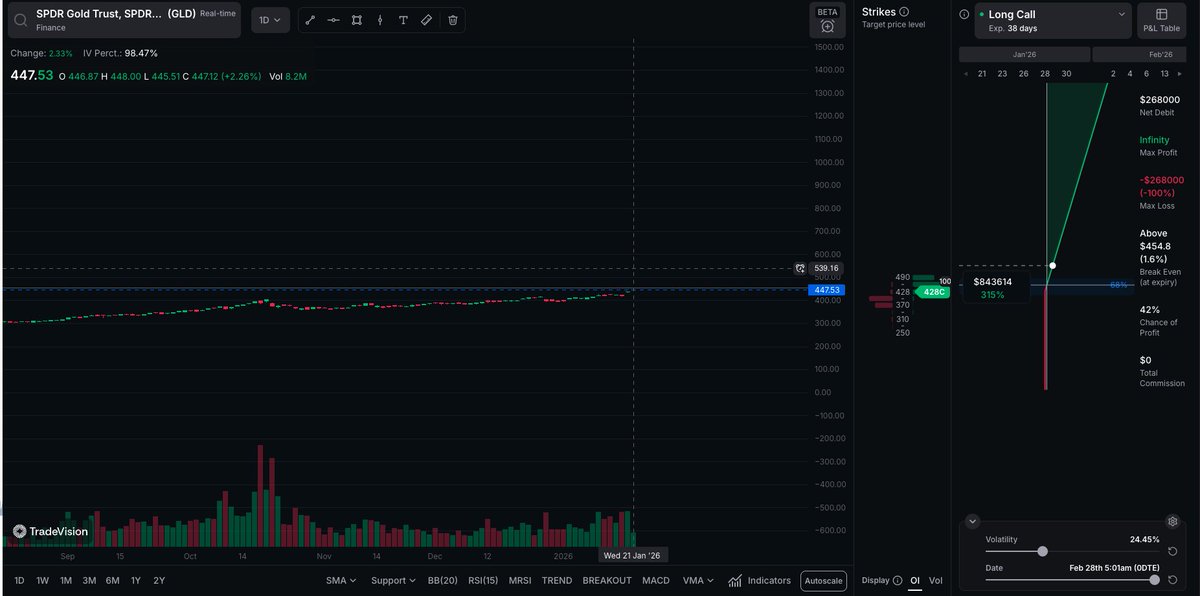Select the 1Y time range
The image size is (1200, 596).
tap(136, 580)
